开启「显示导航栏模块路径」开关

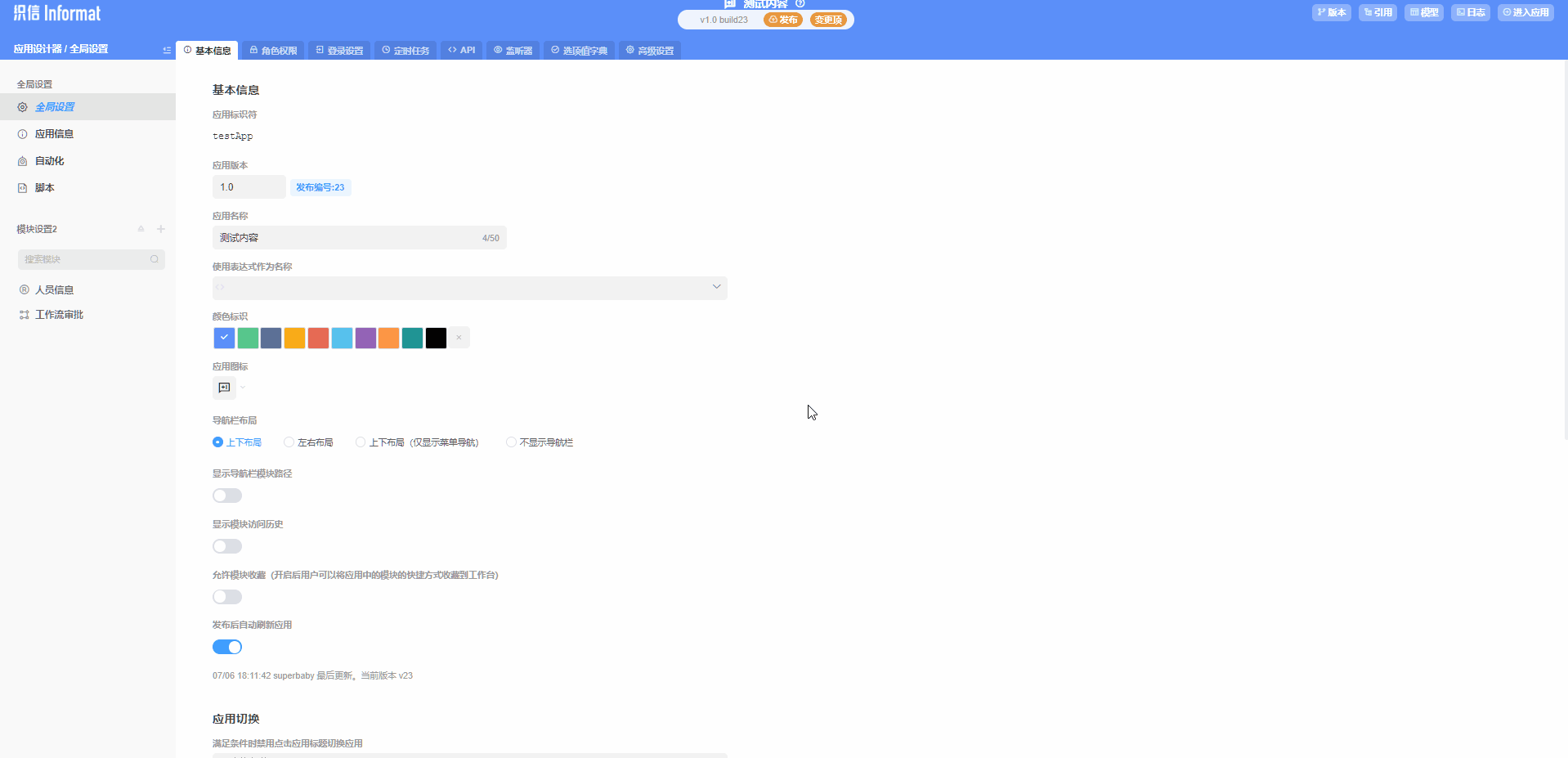click(x=226, y=495)
